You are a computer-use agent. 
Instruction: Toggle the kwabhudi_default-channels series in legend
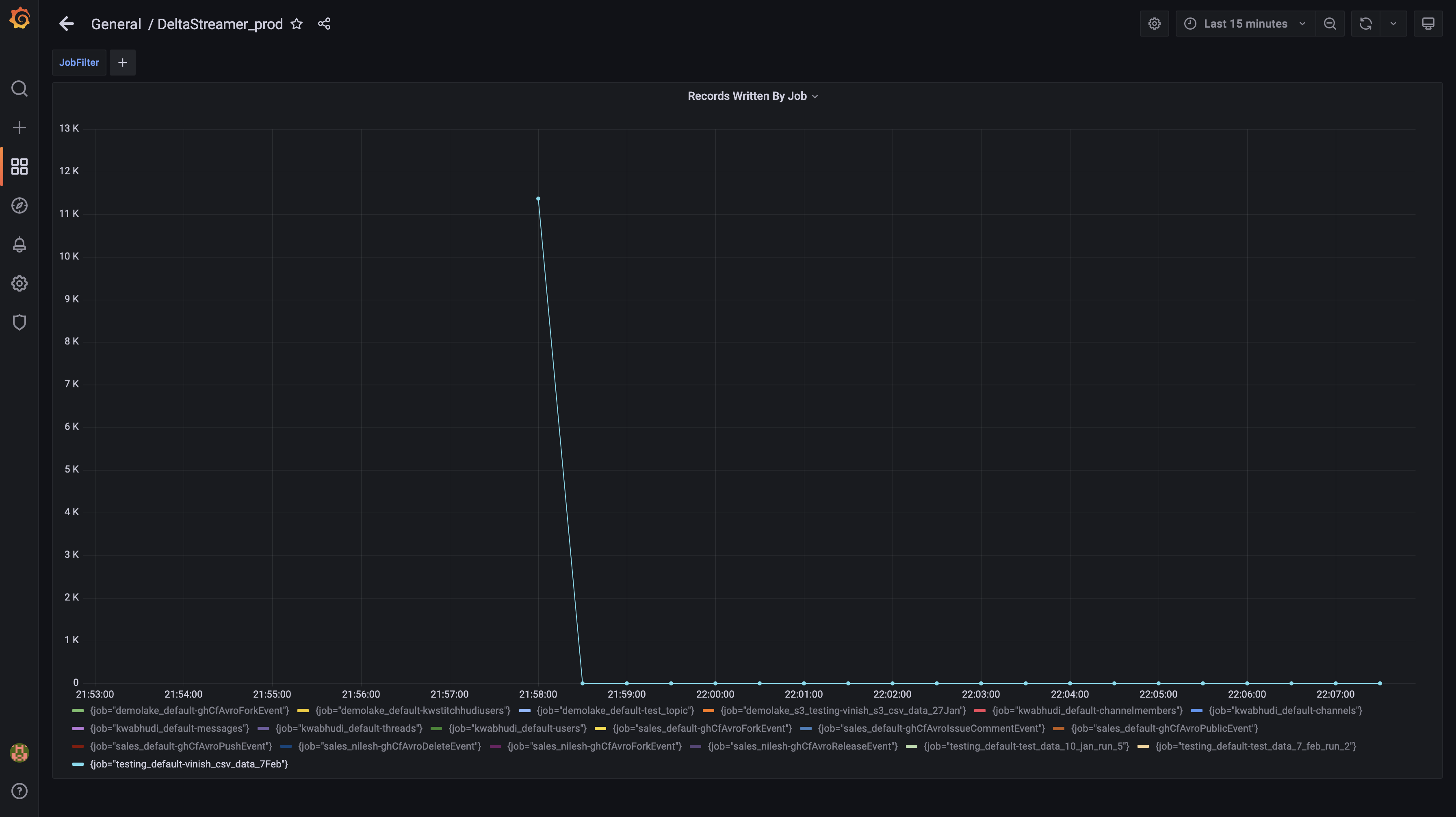coord(1285,711)
